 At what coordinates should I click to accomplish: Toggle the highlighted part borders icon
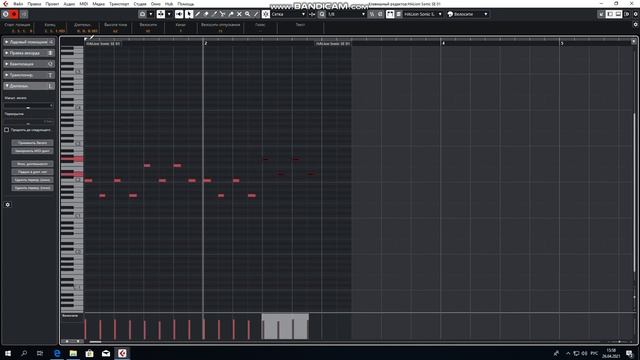[x=390, y=14]
